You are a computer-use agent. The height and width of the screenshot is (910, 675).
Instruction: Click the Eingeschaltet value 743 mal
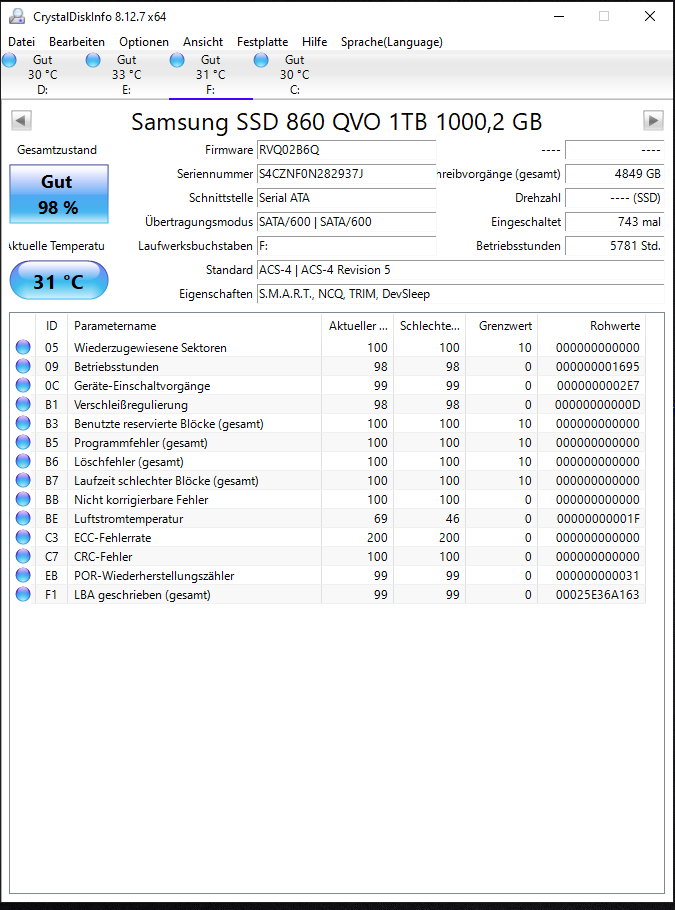615,222
